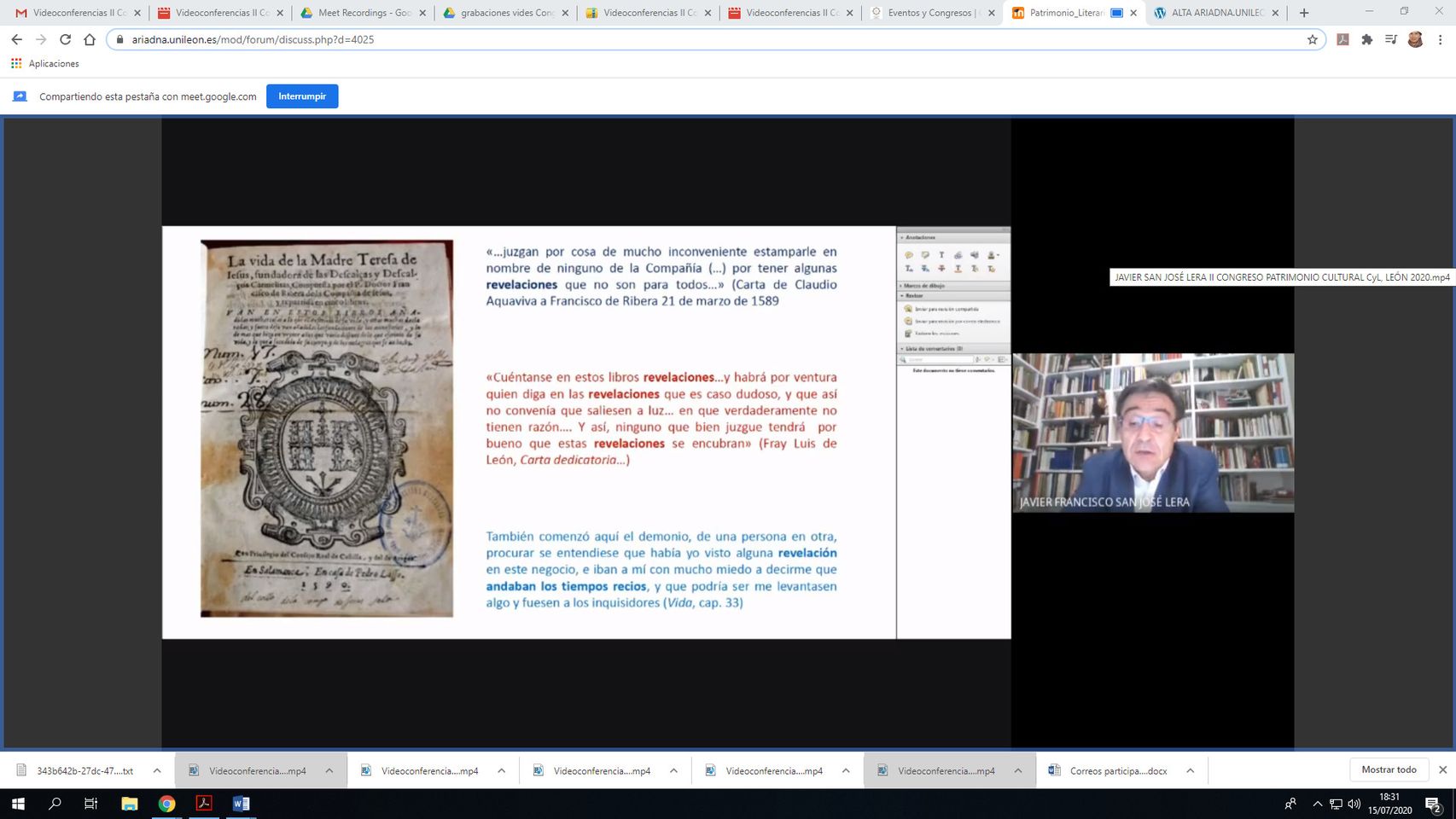Open the Action Center notifications

(x=1433, y=804)
